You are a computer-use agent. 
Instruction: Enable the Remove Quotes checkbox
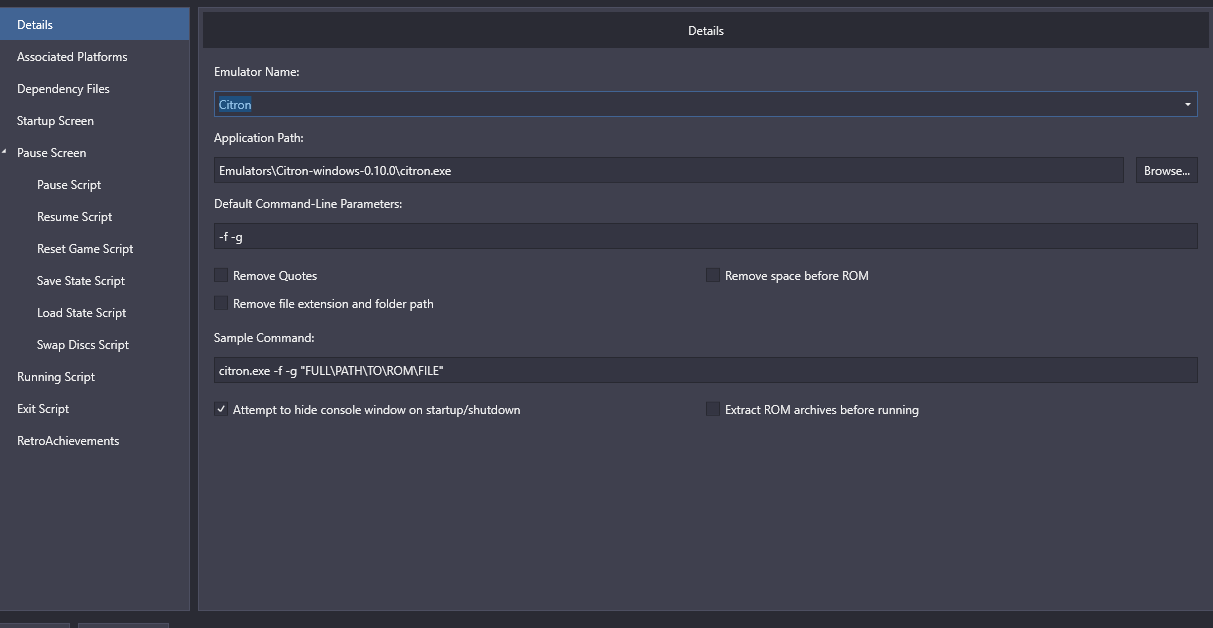tap(221, 275)
